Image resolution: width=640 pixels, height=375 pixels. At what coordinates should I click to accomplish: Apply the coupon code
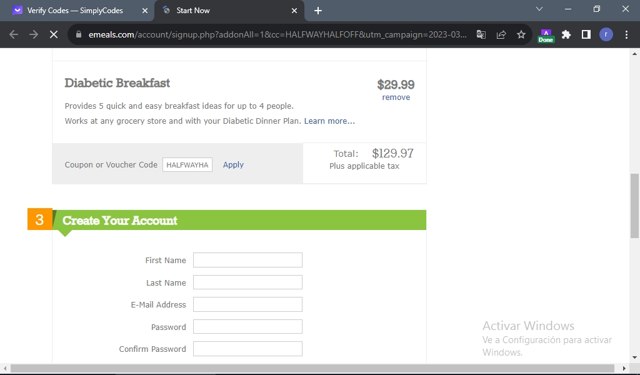233,164
